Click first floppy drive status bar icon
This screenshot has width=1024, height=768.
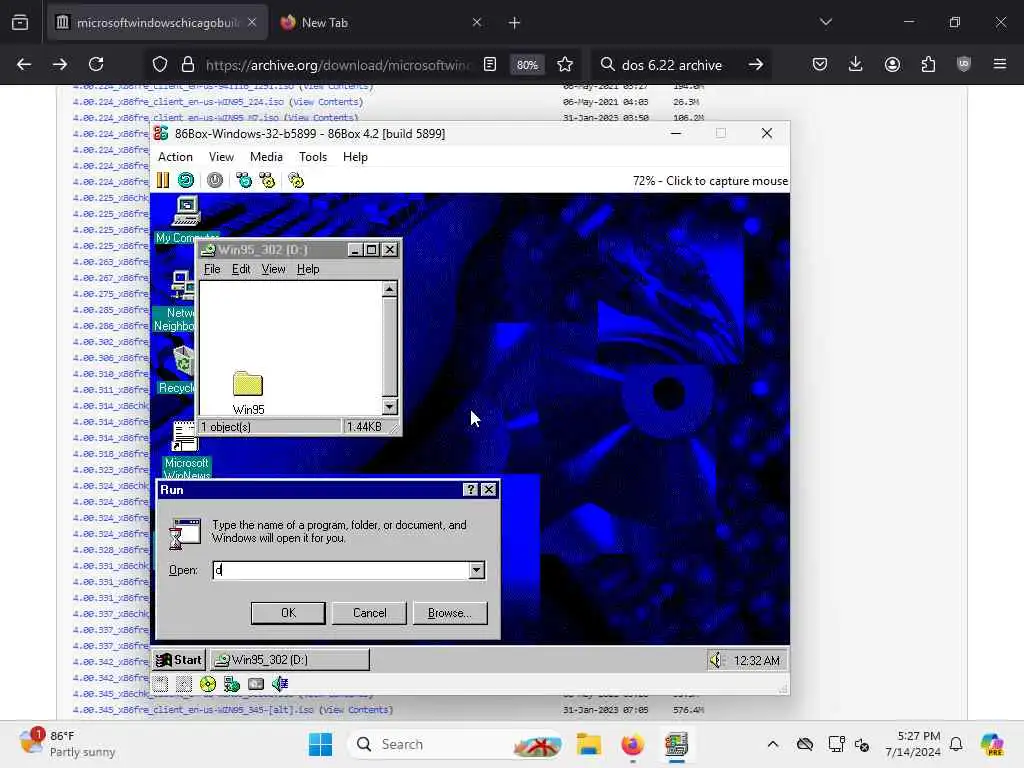tap(161, 684)
